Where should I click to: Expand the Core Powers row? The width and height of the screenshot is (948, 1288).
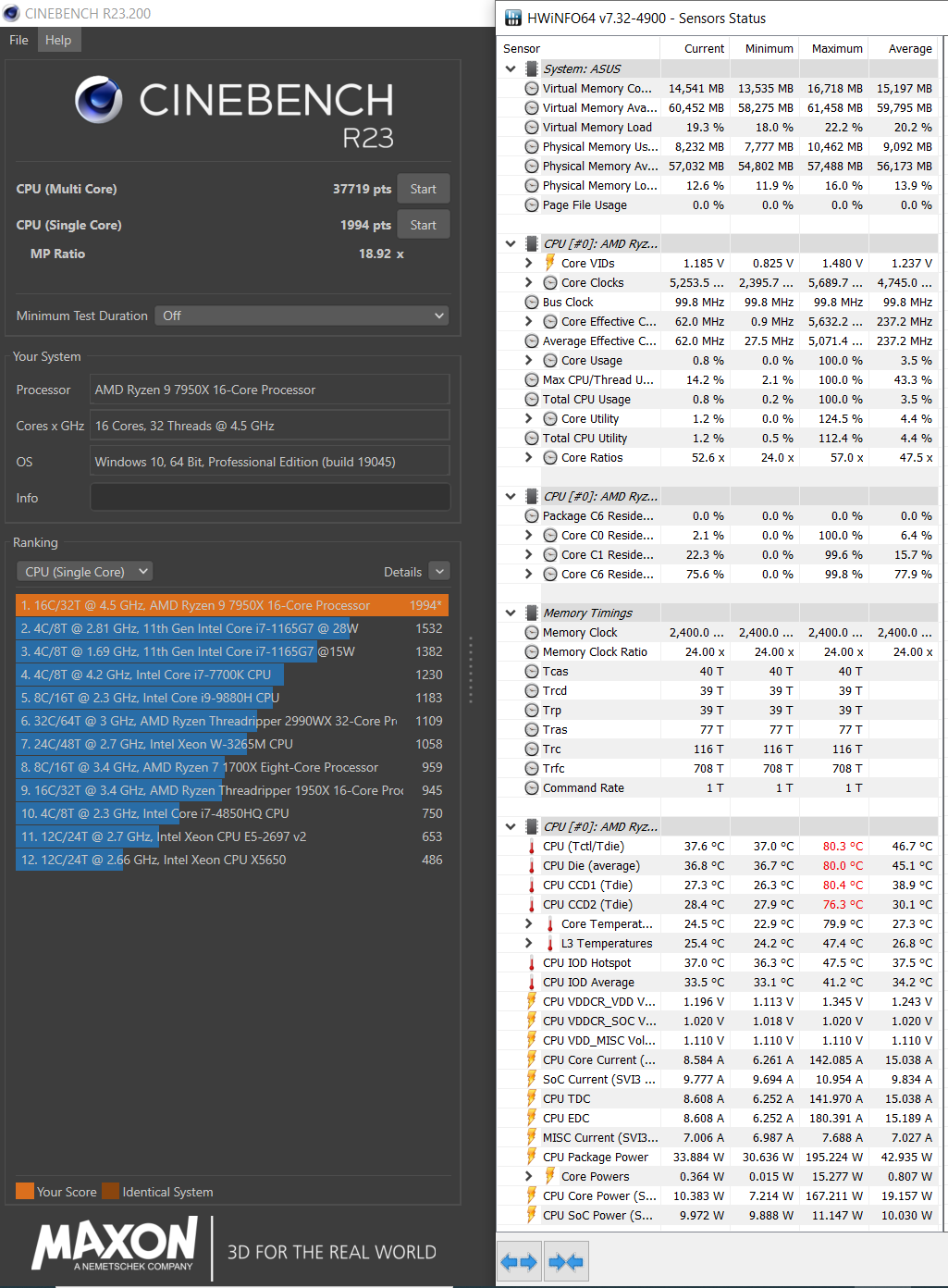tap(529, 1176)
